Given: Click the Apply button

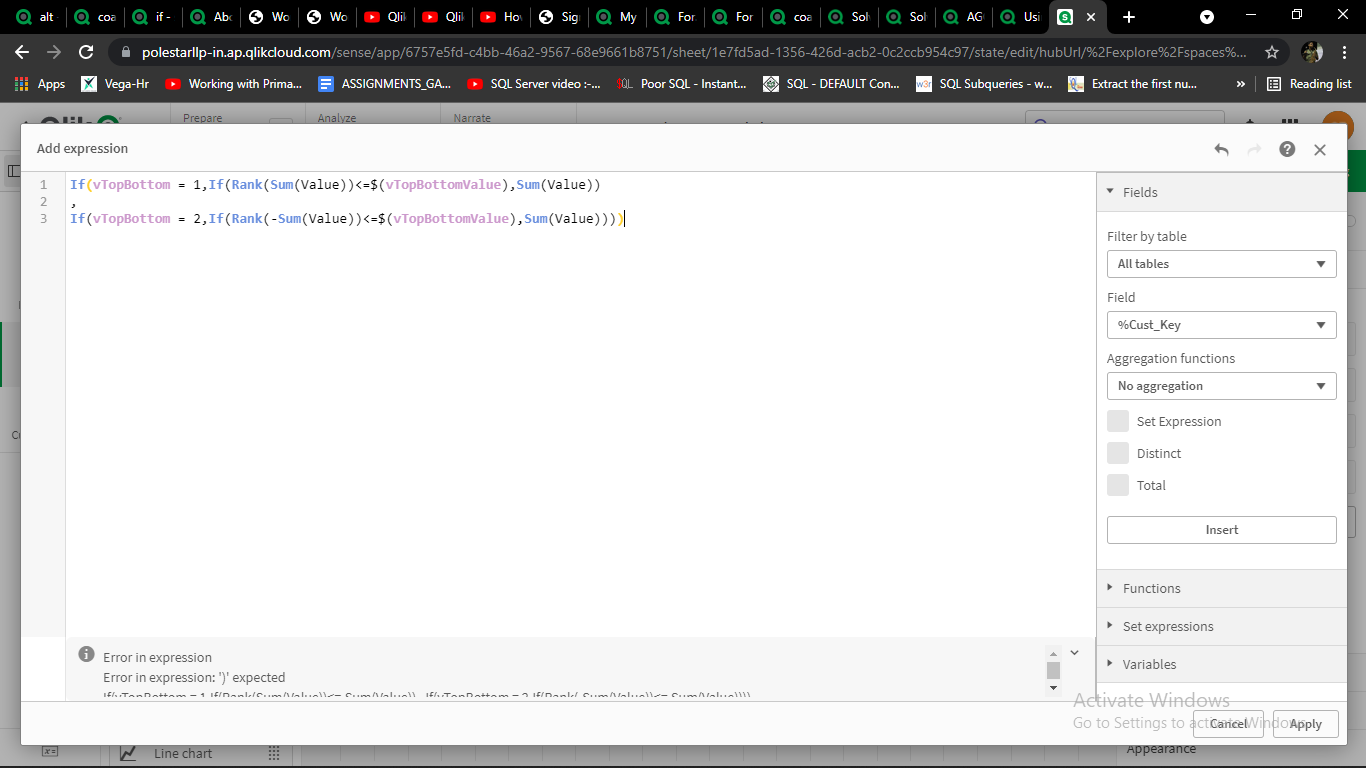Looking at the screenshot, I should (1305, 724).
